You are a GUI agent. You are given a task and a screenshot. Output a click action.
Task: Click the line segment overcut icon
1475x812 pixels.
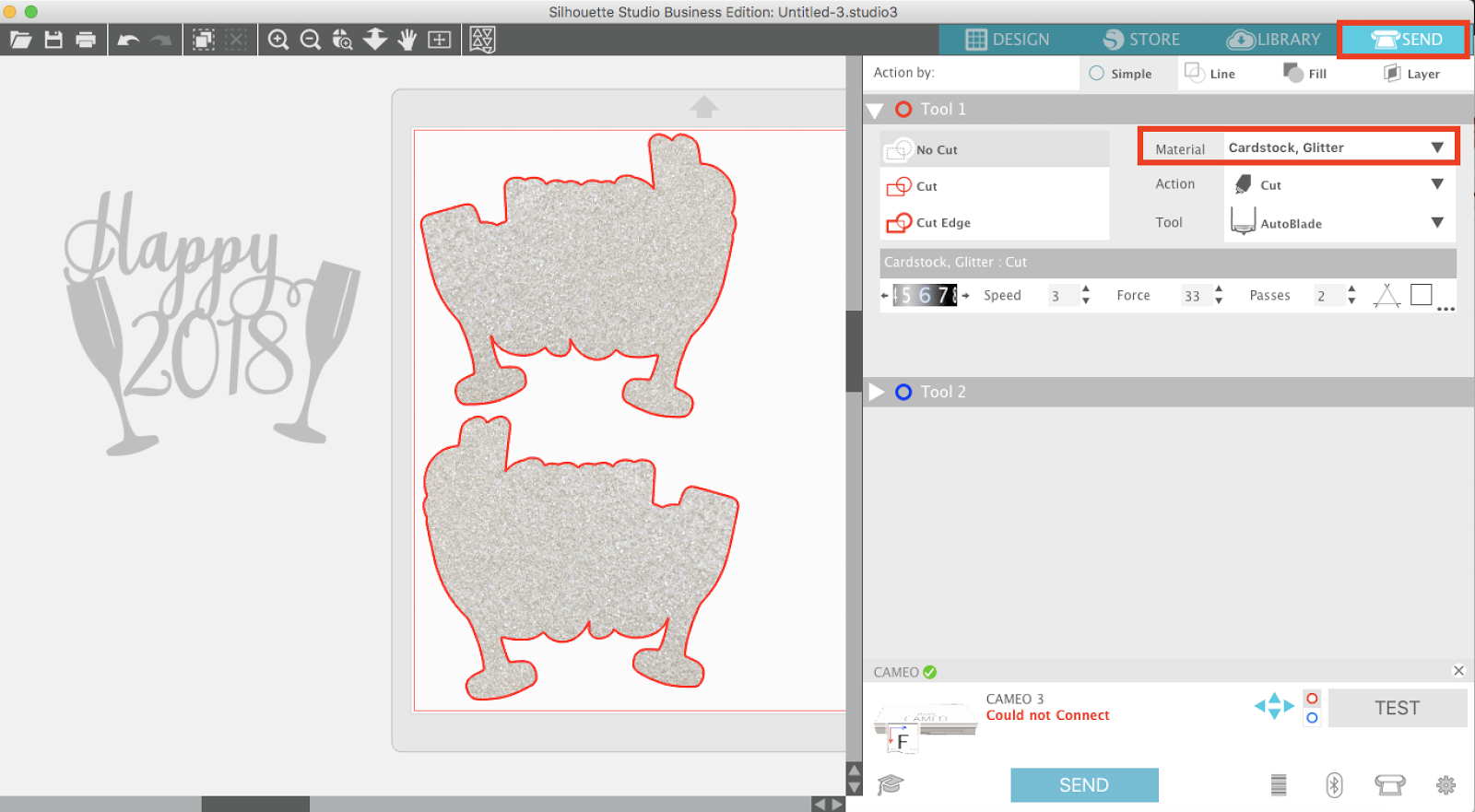(x=1386, y=295)
